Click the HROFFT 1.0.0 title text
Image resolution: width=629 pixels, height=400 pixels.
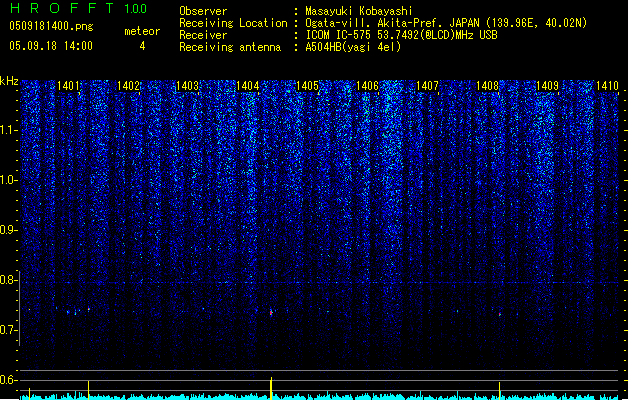79,8
